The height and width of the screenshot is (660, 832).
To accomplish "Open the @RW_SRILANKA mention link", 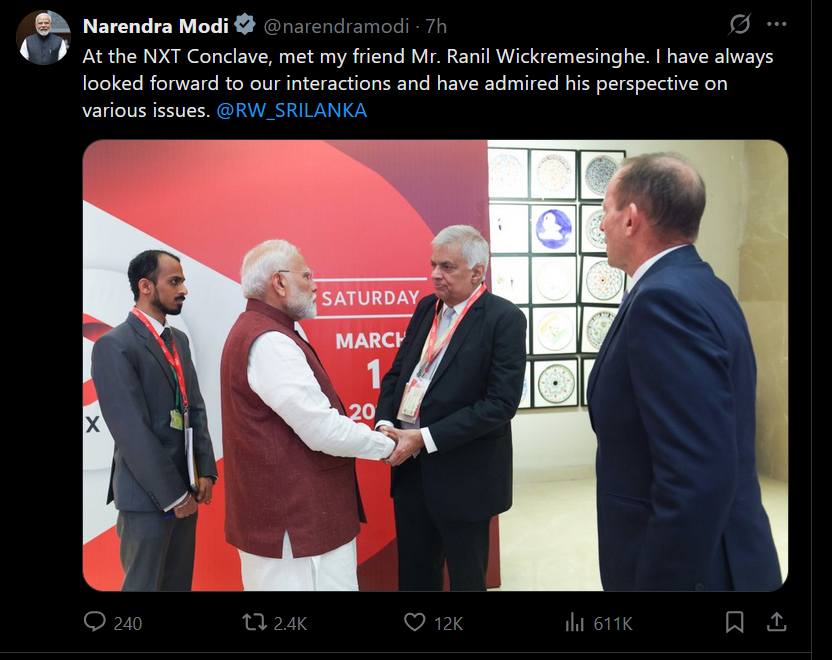I will click(292, 111).
